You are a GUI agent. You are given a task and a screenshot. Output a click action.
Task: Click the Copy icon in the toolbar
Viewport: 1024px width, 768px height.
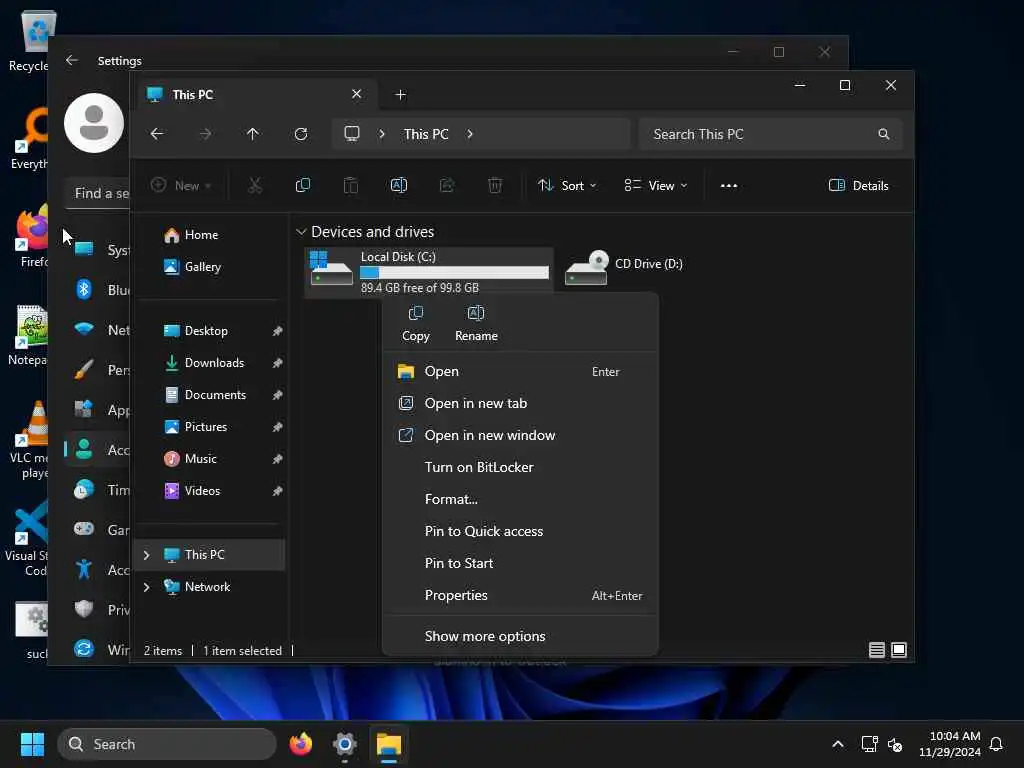coord(302,185)
